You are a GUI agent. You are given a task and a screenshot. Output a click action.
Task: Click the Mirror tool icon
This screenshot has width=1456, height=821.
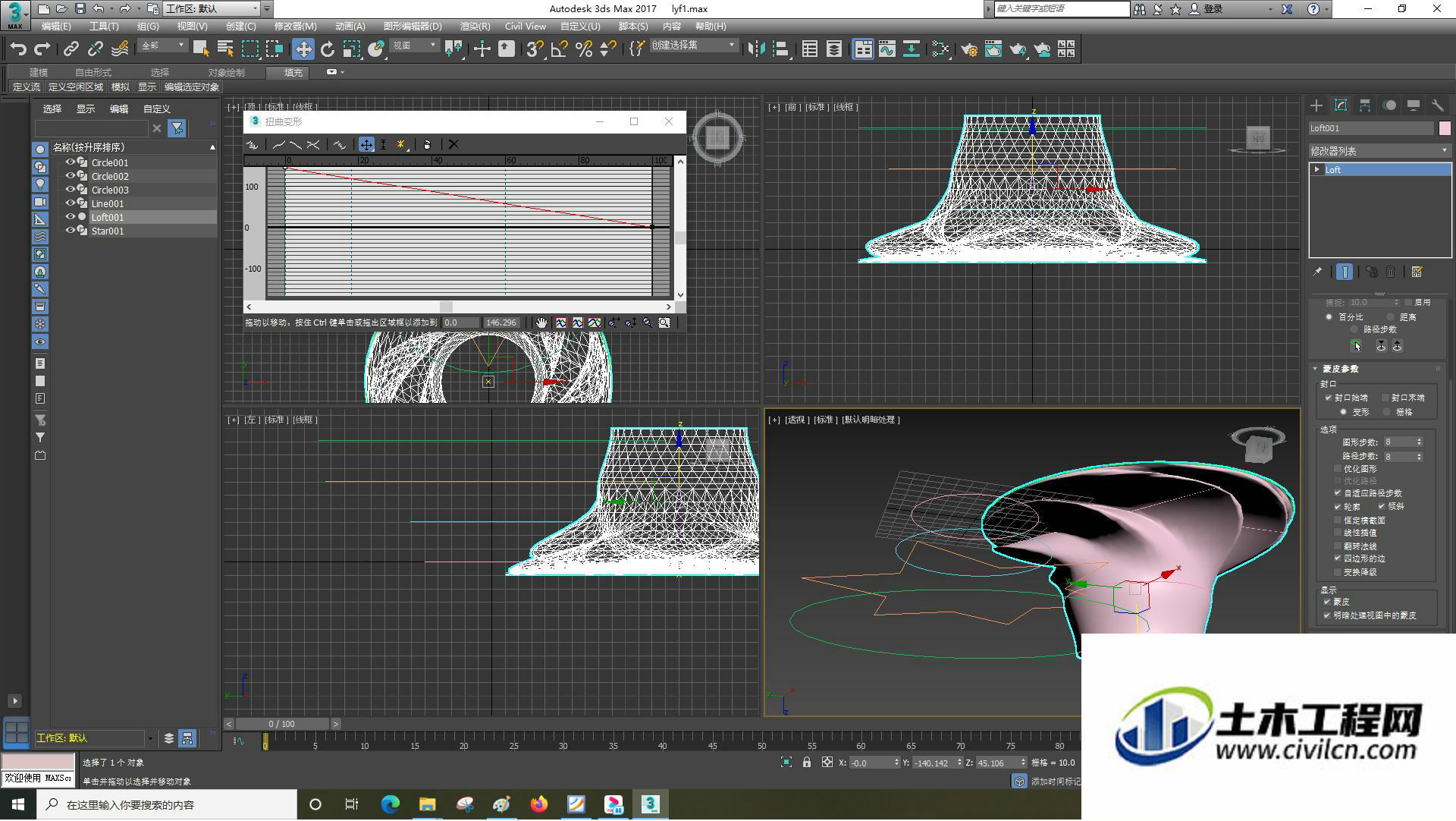point(756,49)
